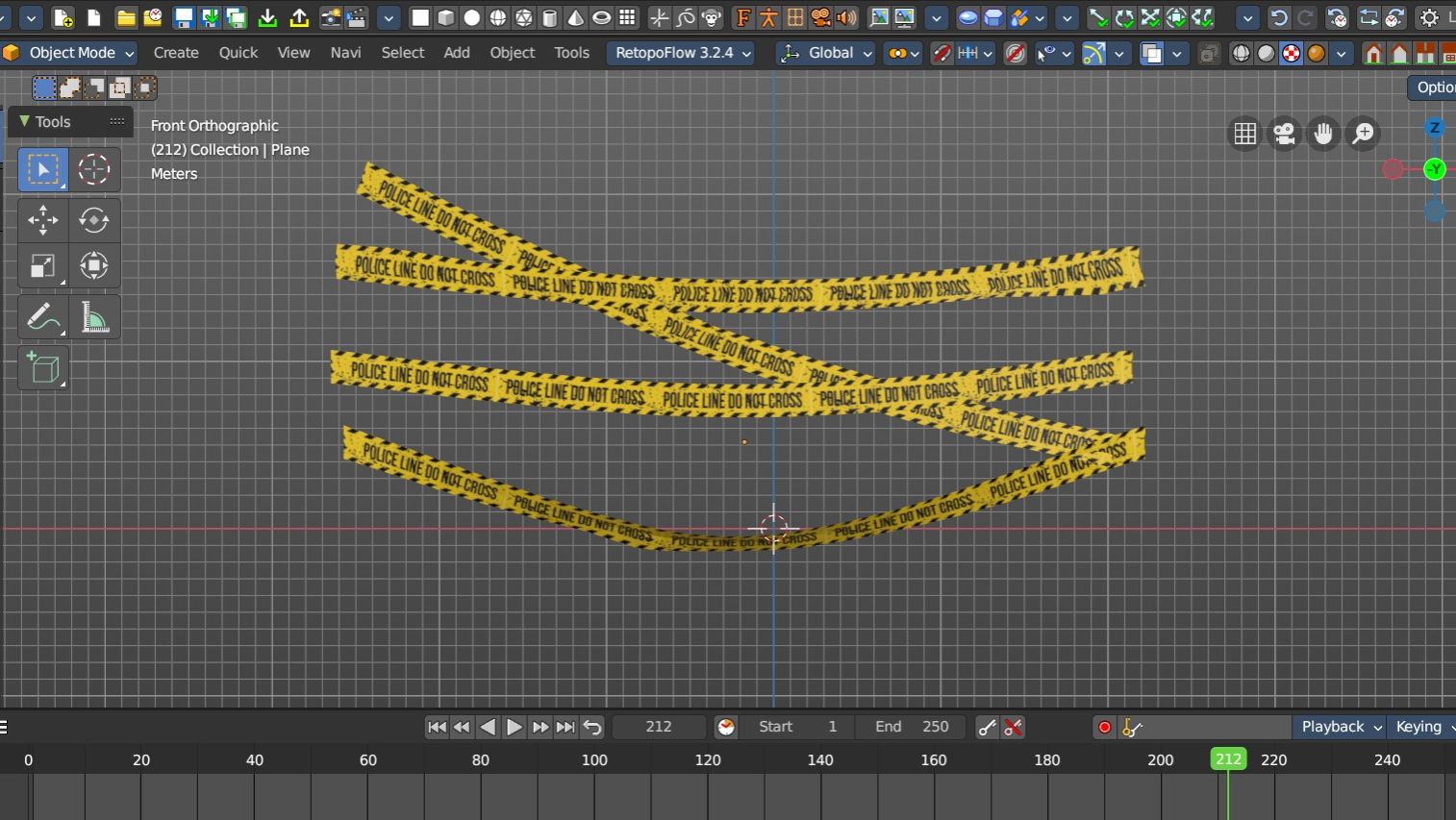This screenshot has width=1456, height=820.
Task: Toggle the snapping magnet
Action: [941, 54]
